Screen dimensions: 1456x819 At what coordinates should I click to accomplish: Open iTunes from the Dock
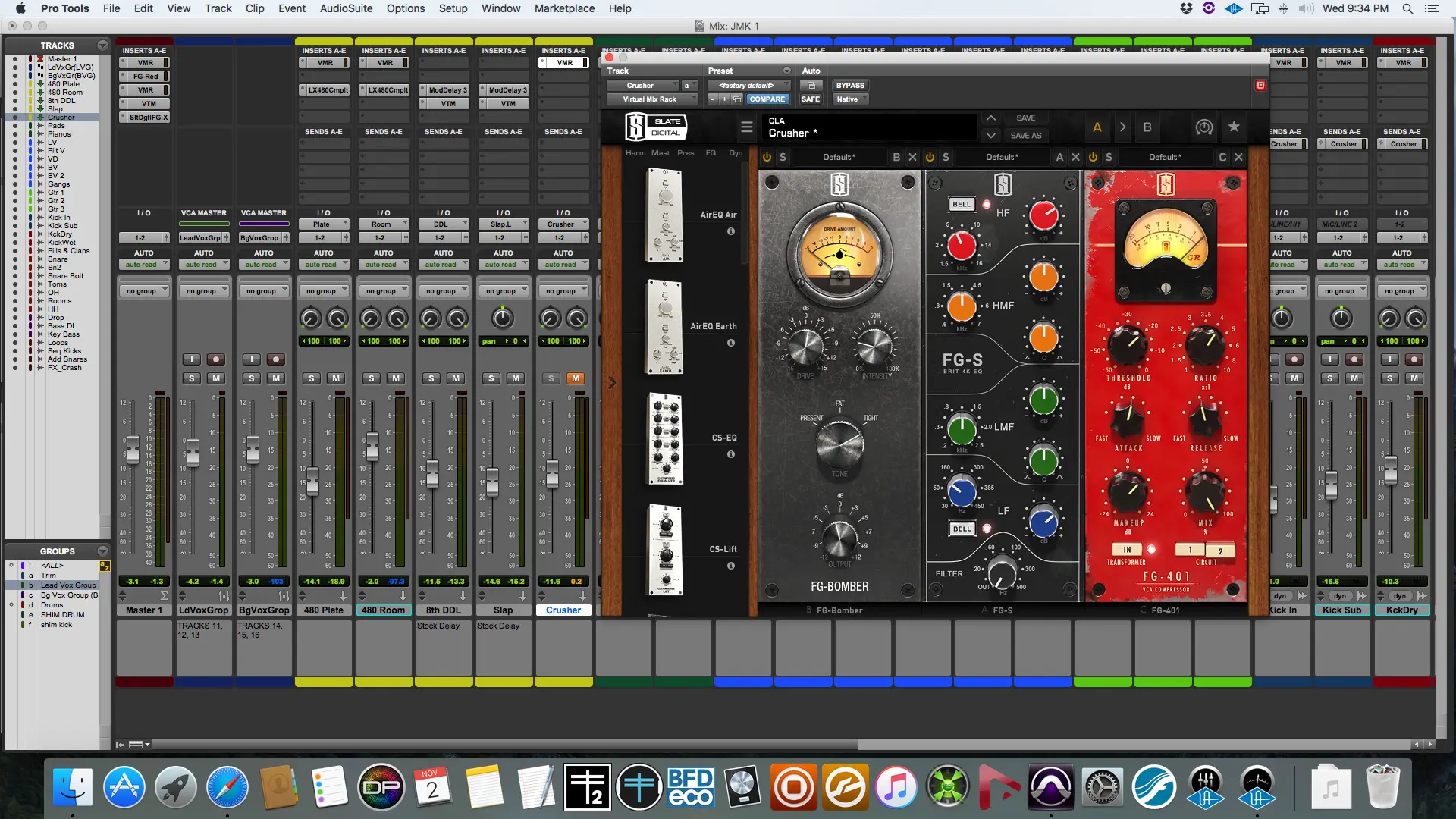coord(896,787)
